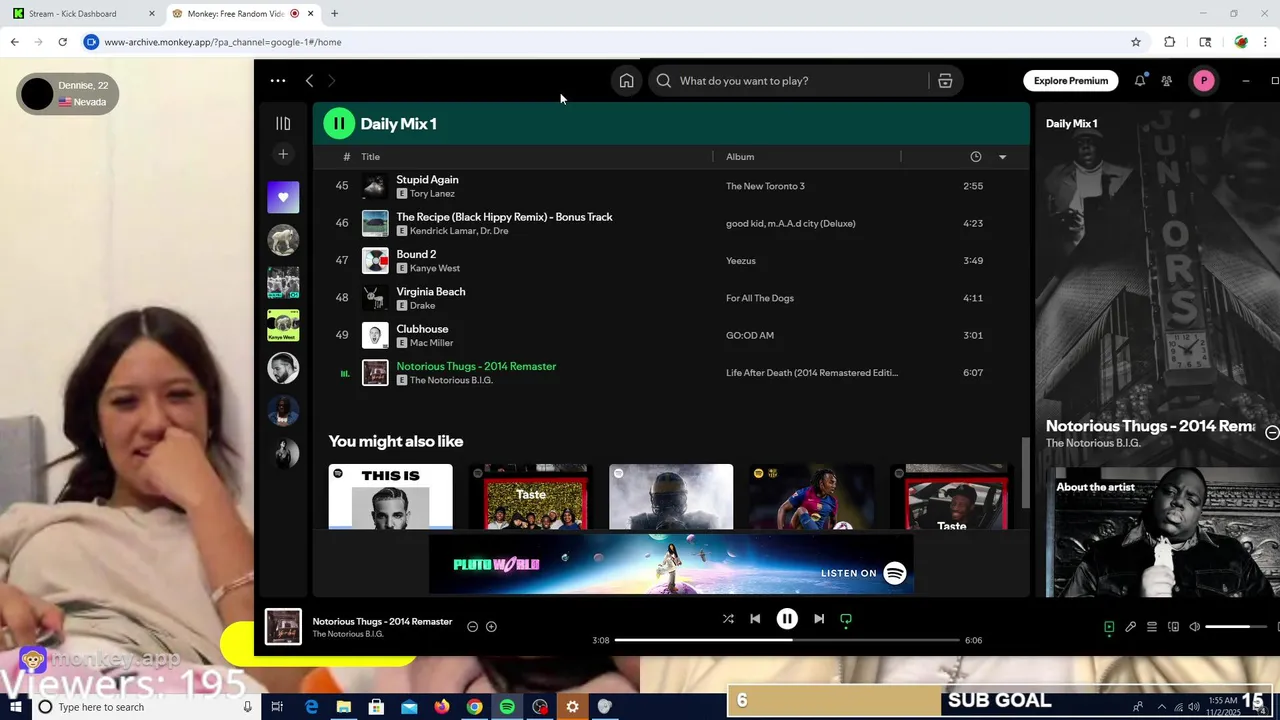Add current song to Liked Songs plus icon
The image size is (1280, 720).
click(491, 627)
